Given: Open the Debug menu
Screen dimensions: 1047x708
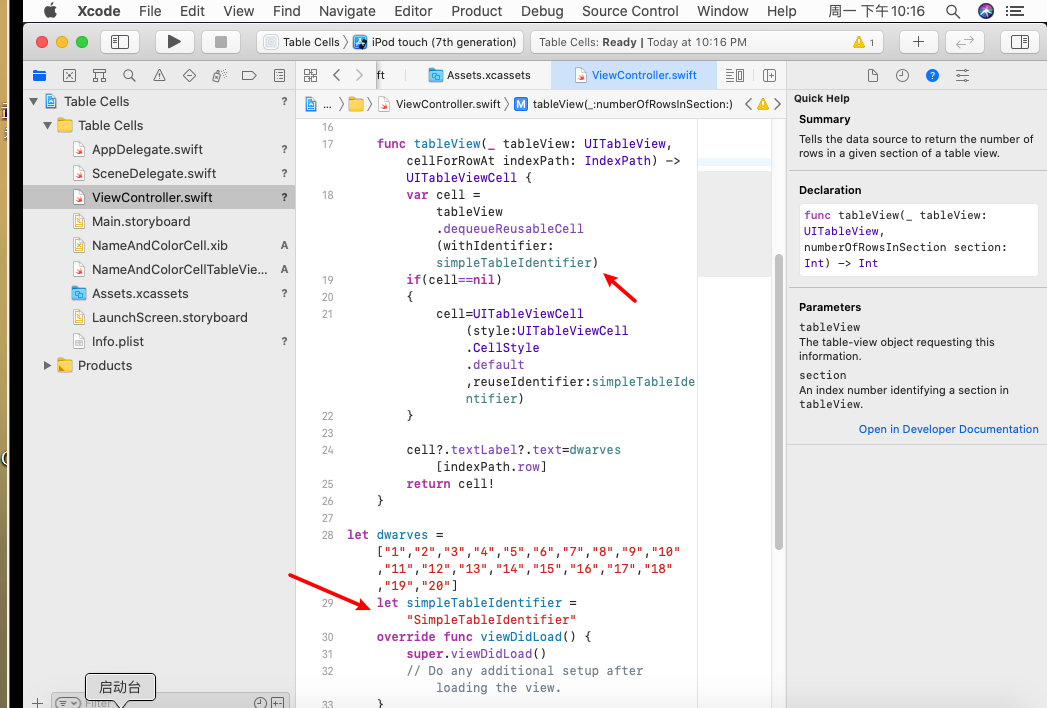Looking at the screenshot, I should click(542, 11).
